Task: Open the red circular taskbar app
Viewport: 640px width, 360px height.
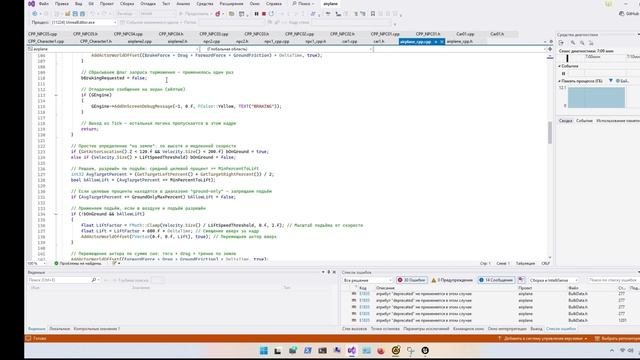Action: pos(381,350)
